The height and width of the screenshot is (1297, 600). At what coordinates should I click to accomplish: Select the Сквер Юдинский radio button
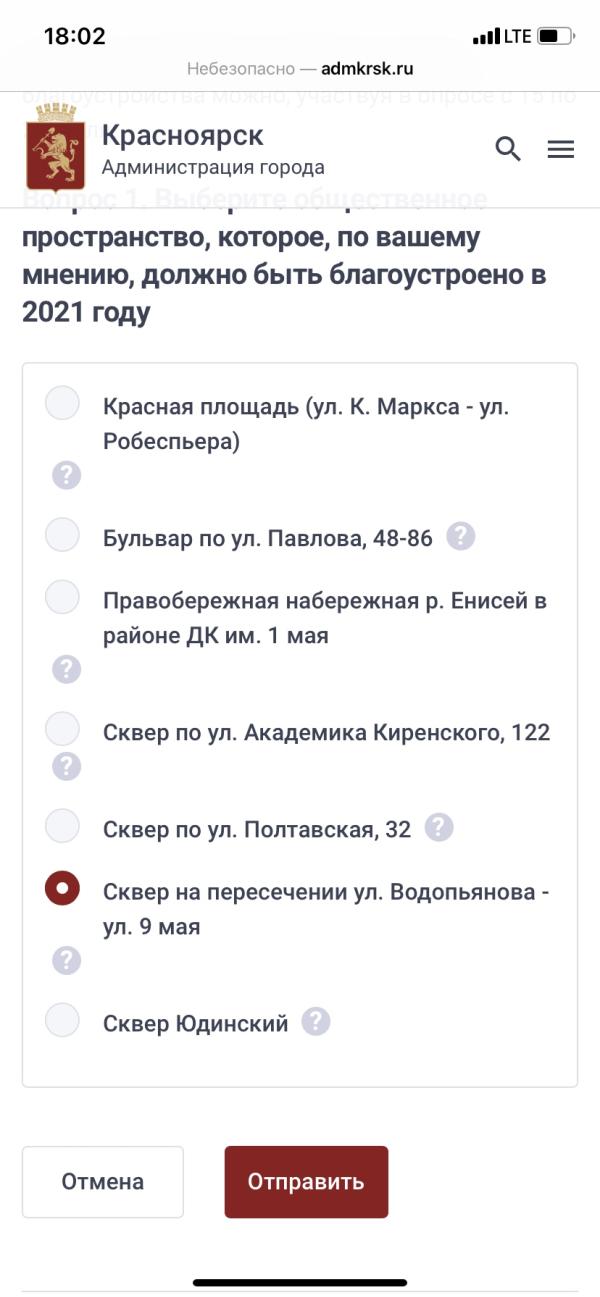62,1020
